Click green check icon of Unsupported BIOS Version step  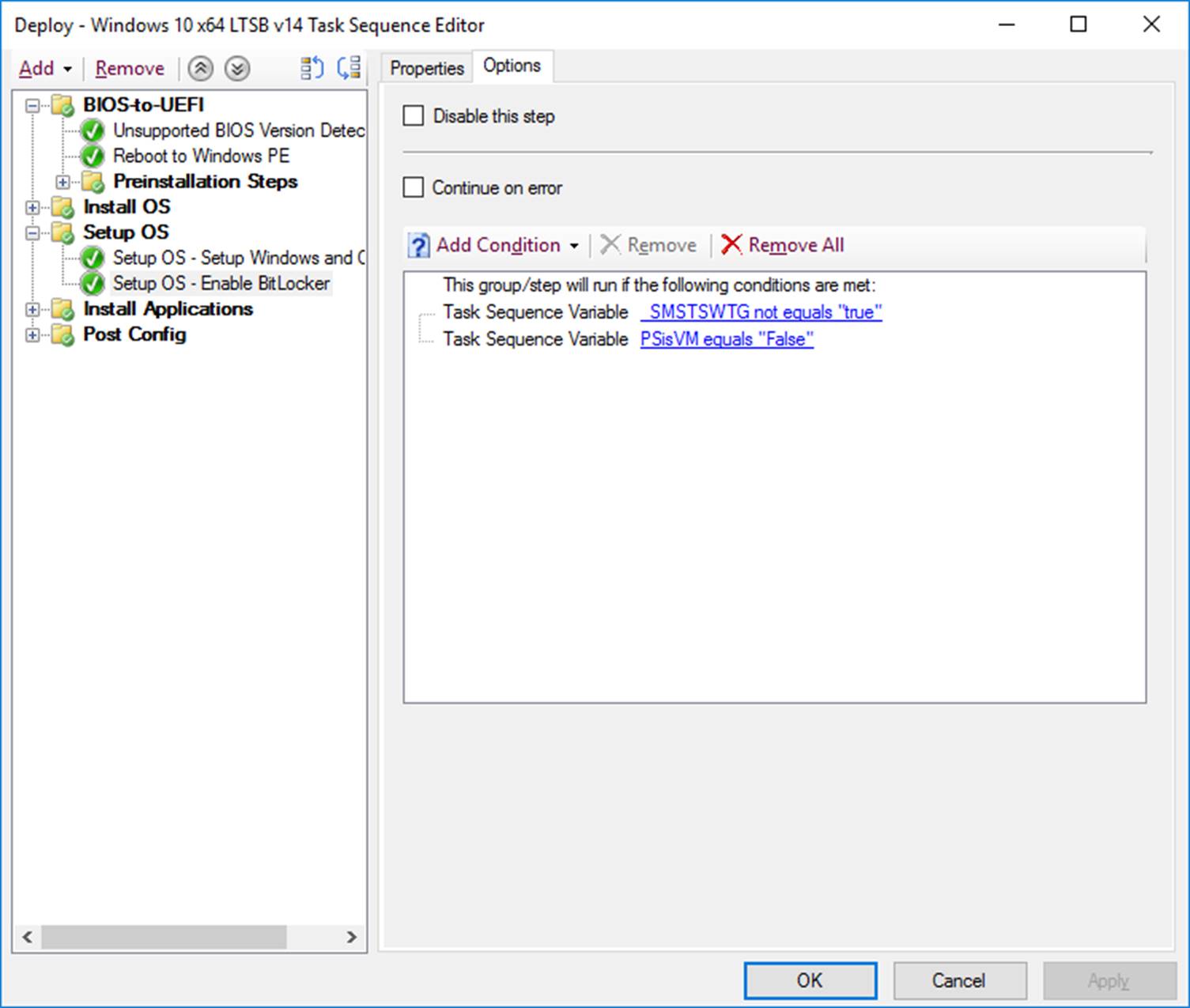coord(93,131)
